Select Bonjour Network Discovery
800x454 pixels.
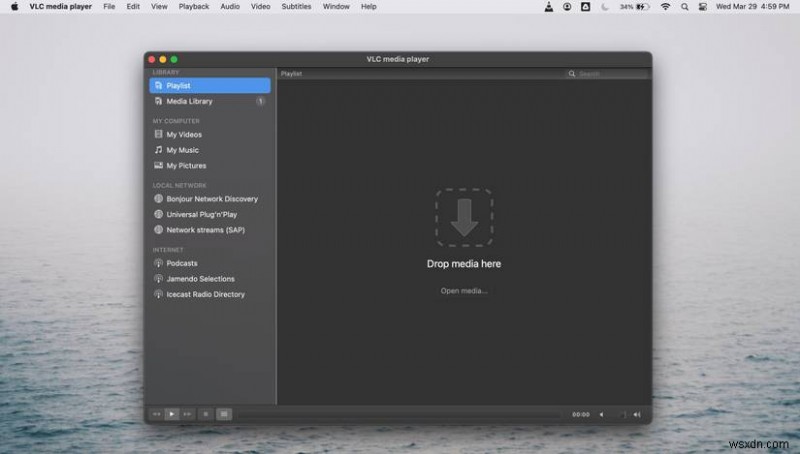click(210, 199)
